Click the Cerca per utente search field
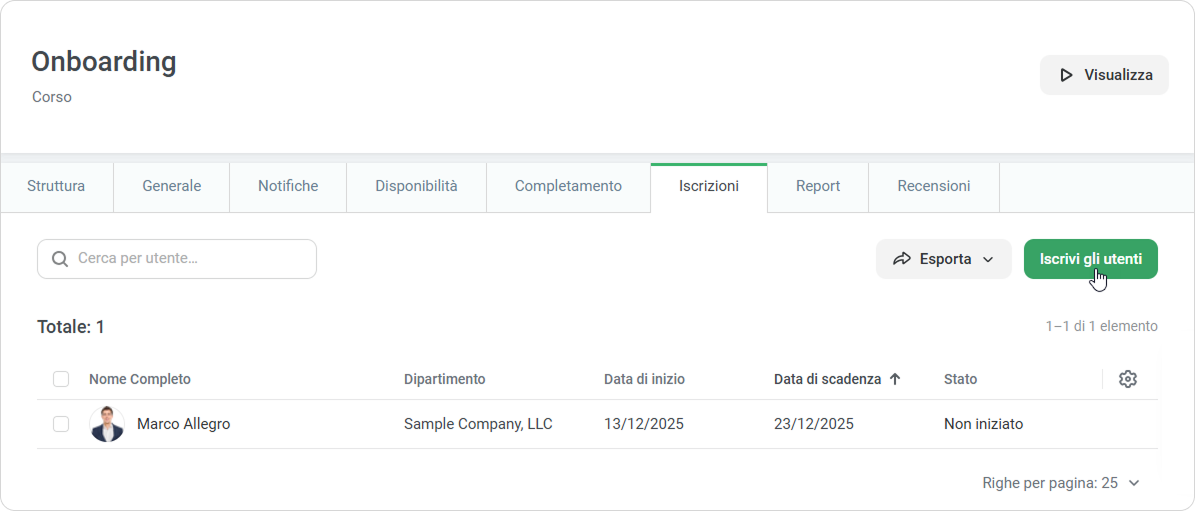The width and height of the screenshot is (1195, 511). tap(190, 259)
